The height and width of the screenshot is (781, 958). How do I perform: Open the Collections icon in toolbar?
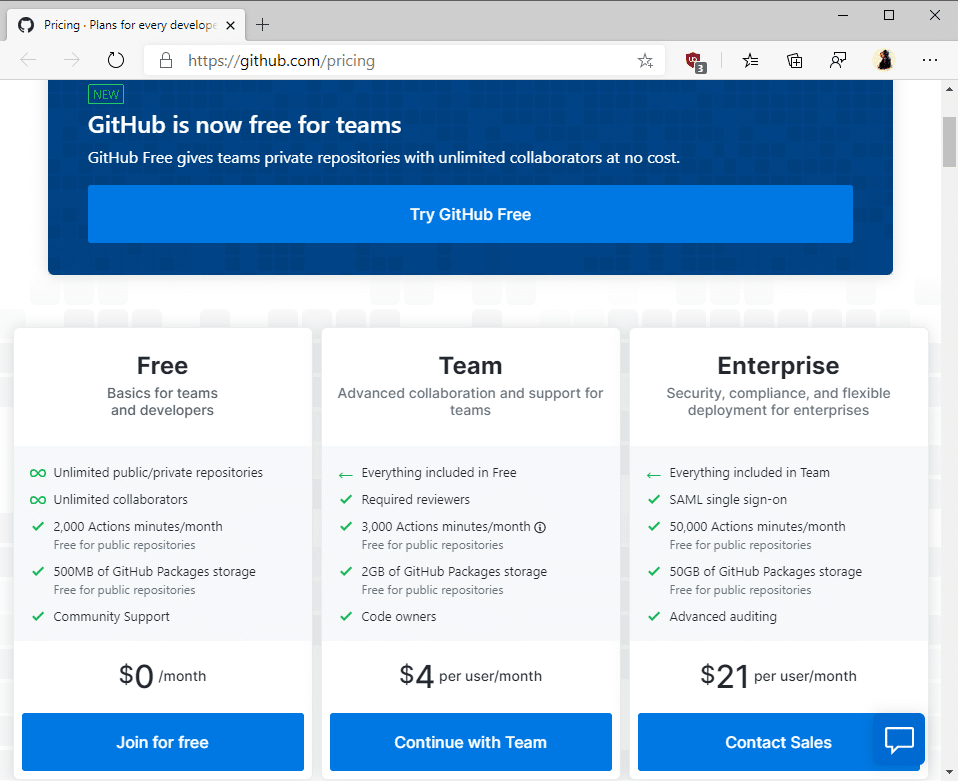(x=795, y=60)
